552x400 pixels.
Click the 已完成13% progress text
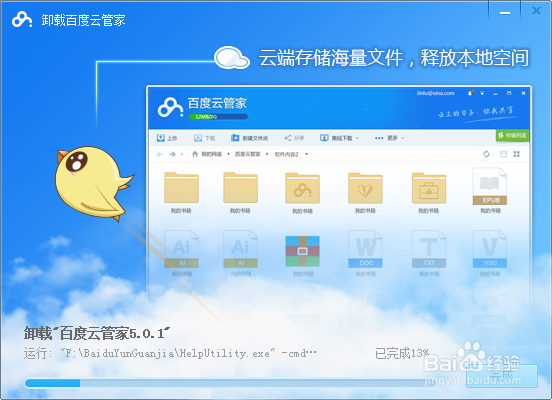(x=402, y=353)
